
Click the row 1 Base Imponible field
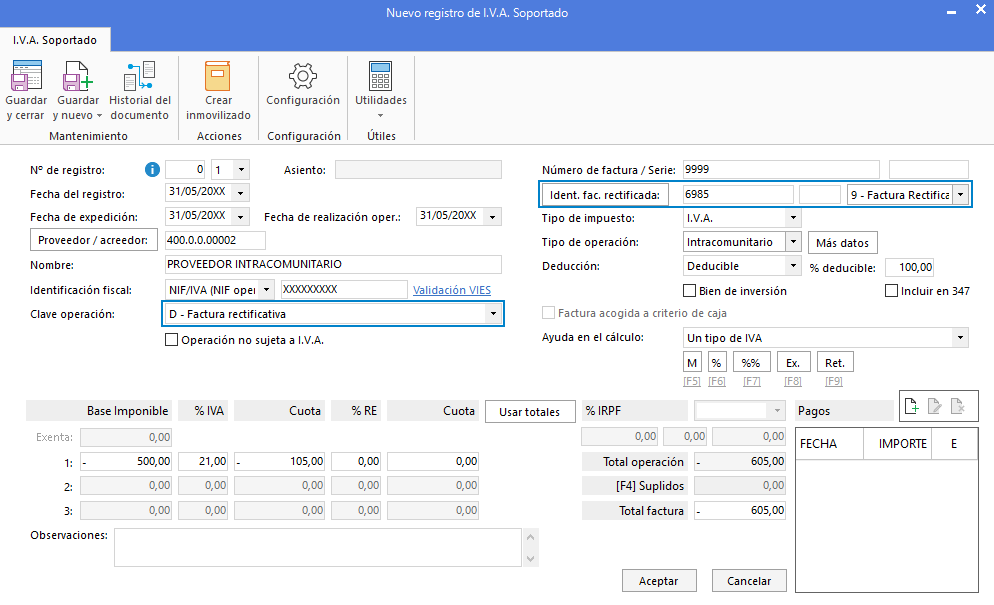click(x=126, y=462)
